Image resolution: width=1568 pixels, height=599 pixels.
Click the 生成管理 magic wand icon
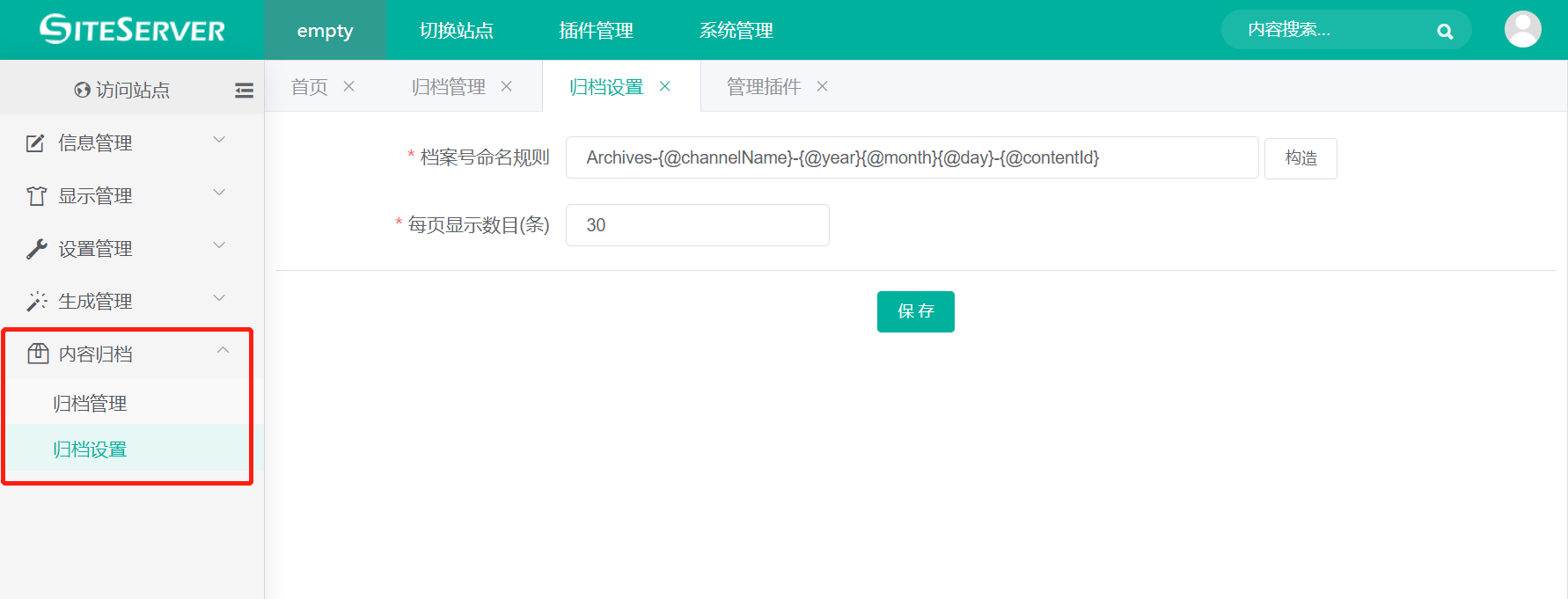click(36, 302)
